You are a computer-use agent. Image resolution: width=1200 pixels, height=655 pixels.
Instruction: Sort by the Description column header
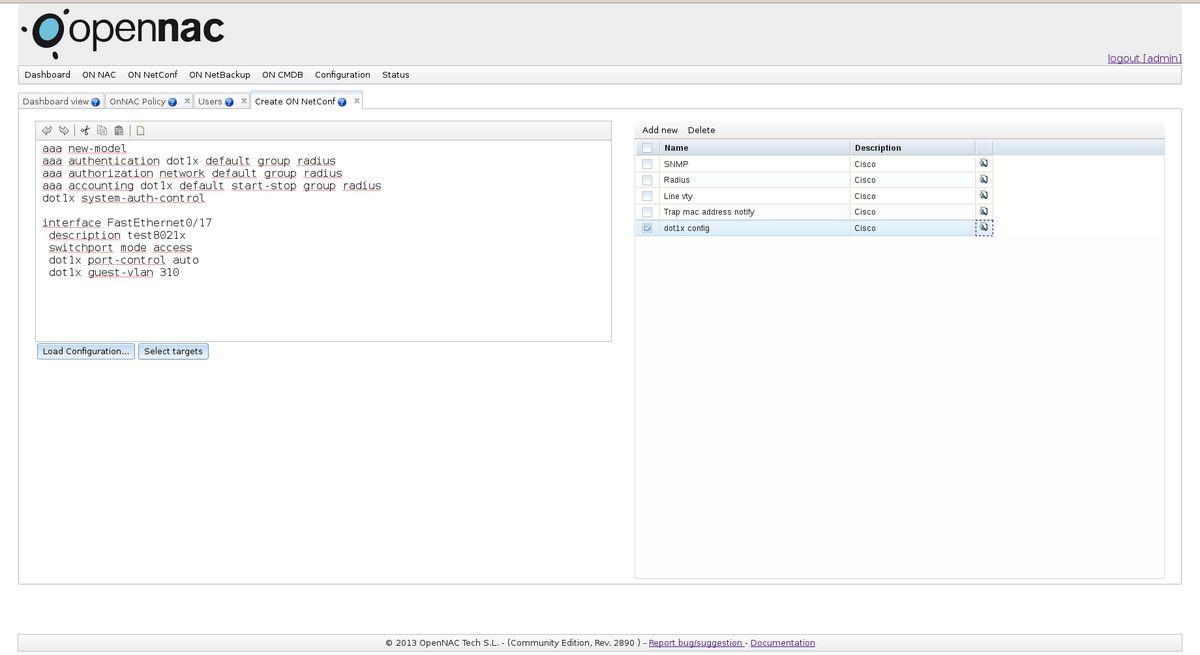(x=912, y=148)
